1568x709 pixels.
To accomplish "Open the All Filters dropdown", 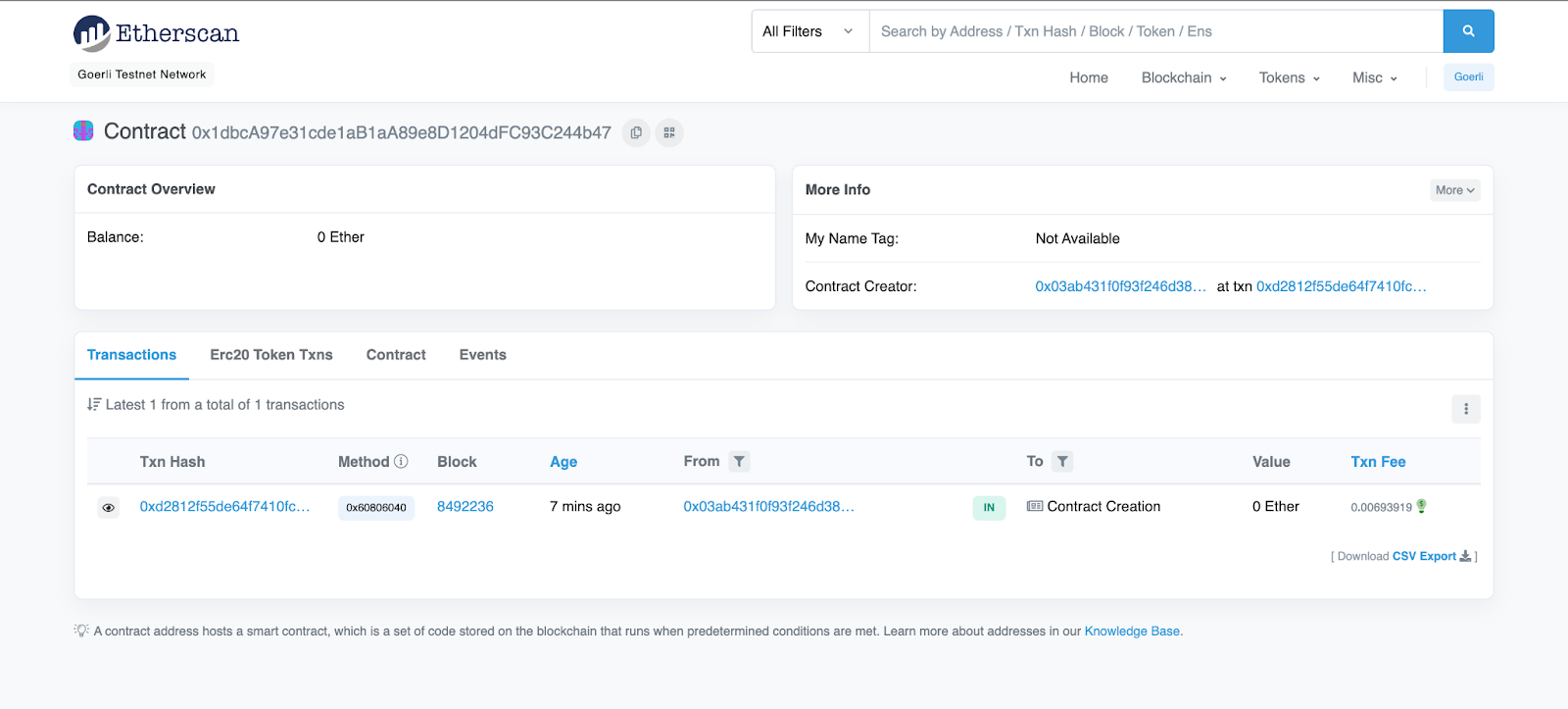I will pyautogui.click(x=810, y=31).
